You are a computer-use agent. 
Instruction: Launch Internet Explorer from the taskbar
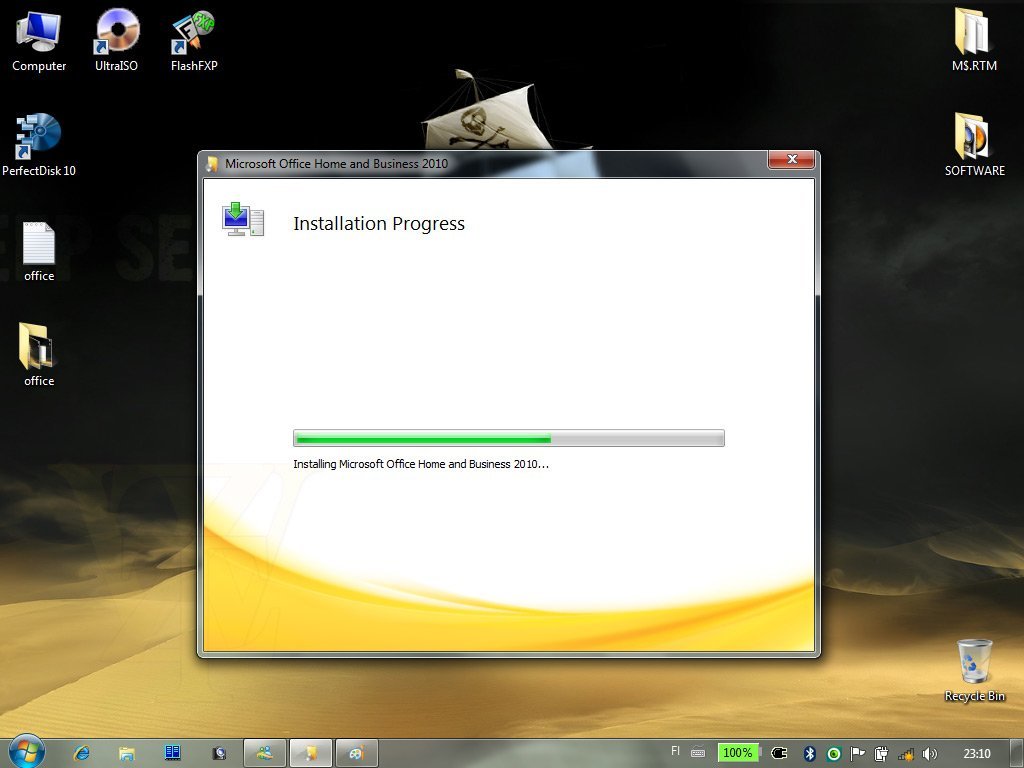coord(82,753)
